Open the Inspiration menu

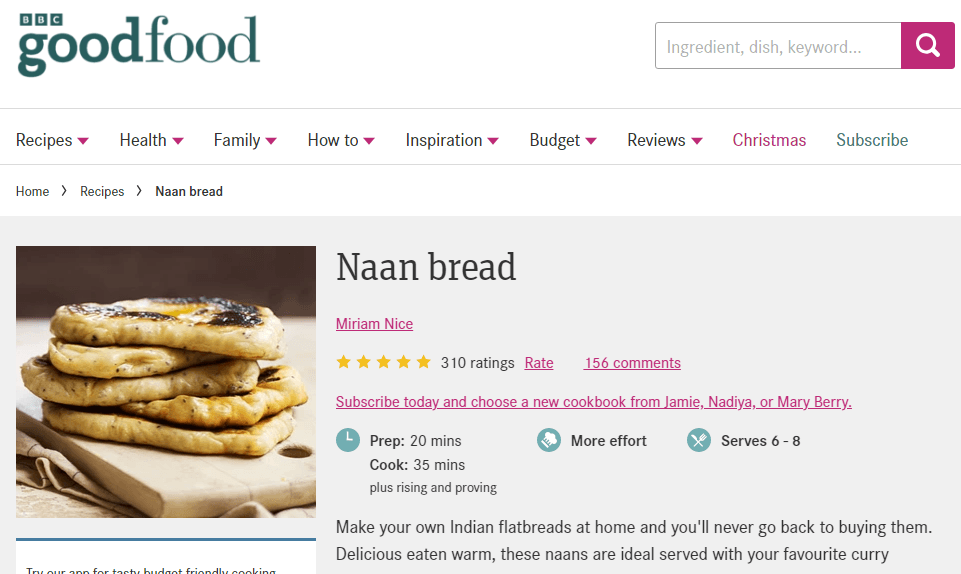pos(451,140)
